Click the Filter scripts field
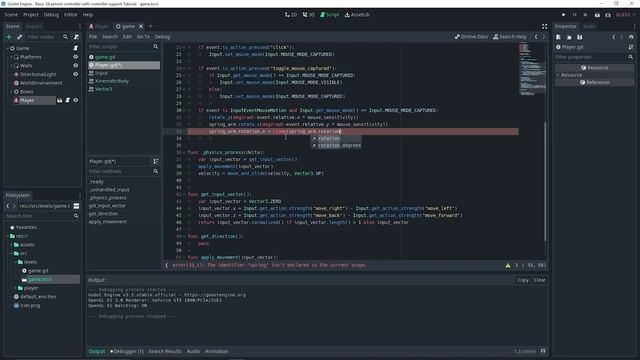 (124, 47)
